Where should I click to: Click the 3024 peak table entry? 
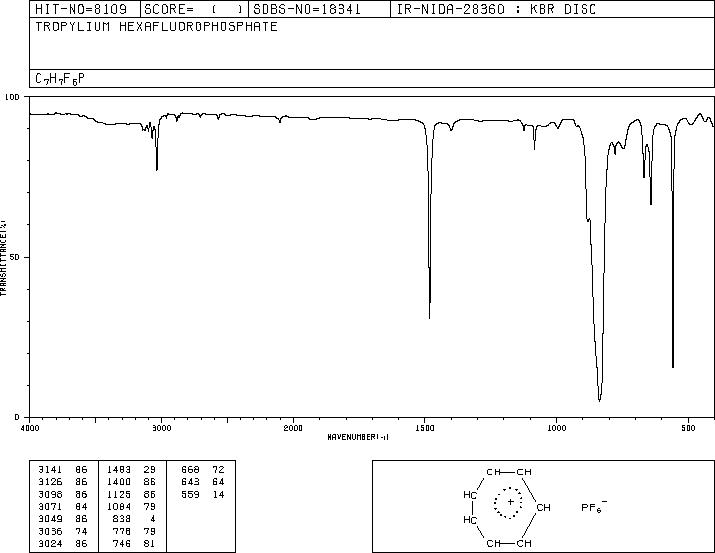coord(50,544)
